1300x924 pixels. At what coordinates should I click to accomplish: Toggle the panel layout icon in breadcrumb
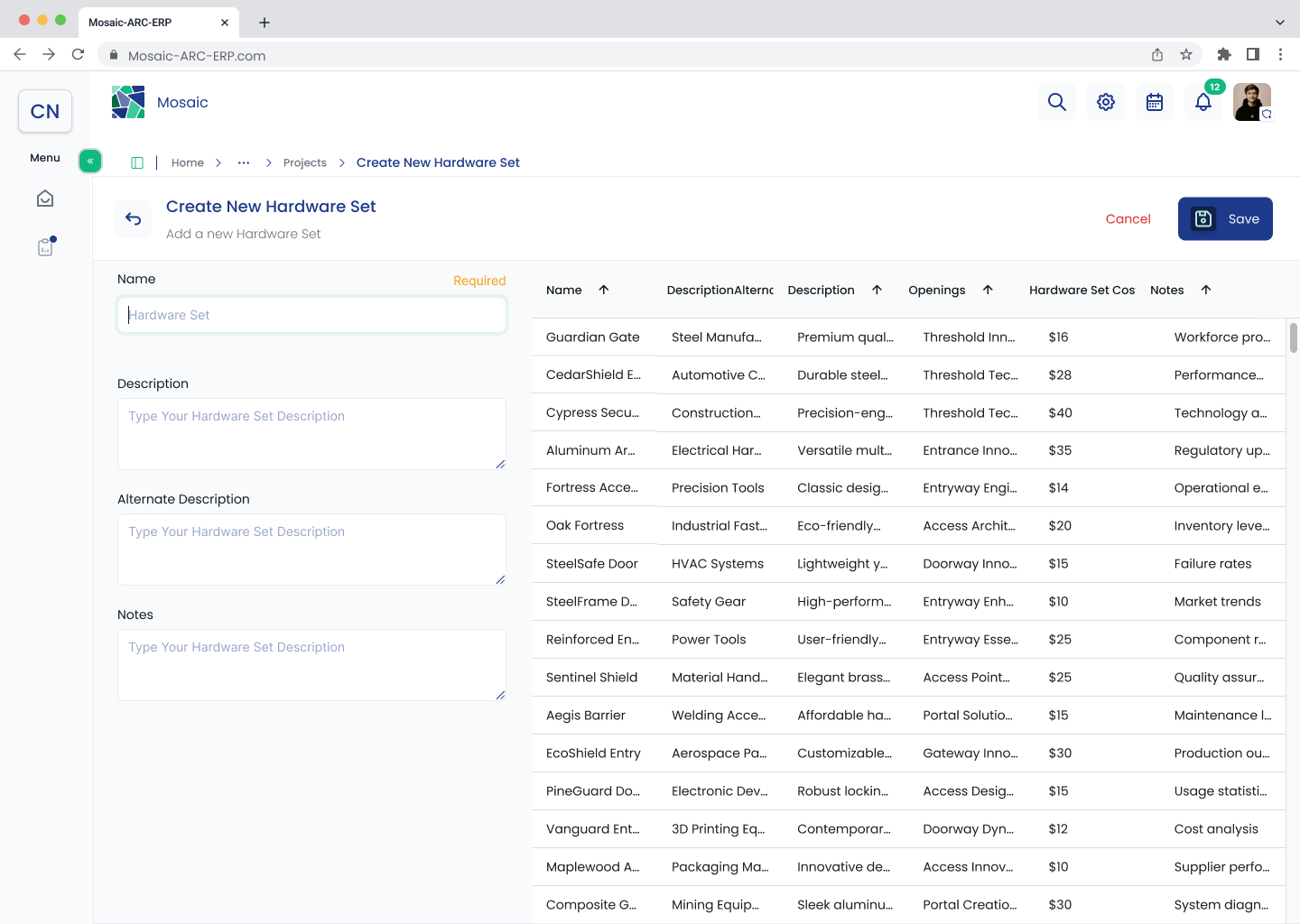click(x=137, y=162)
